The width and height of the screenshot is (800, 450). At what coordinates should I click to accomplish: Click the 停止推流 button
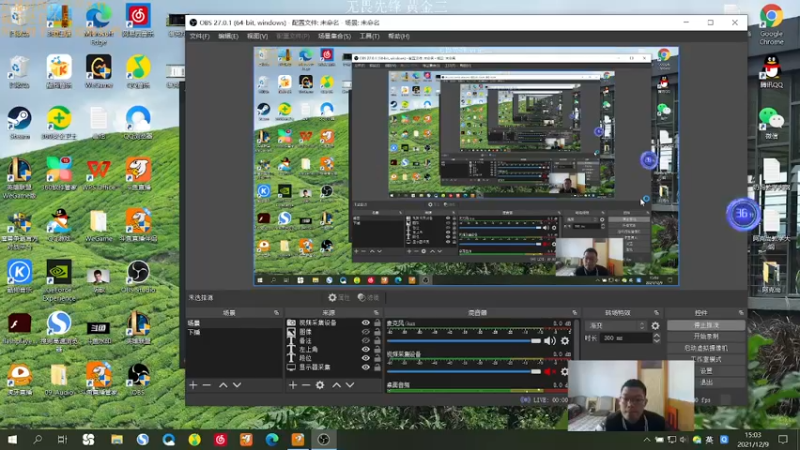[706, 325]
